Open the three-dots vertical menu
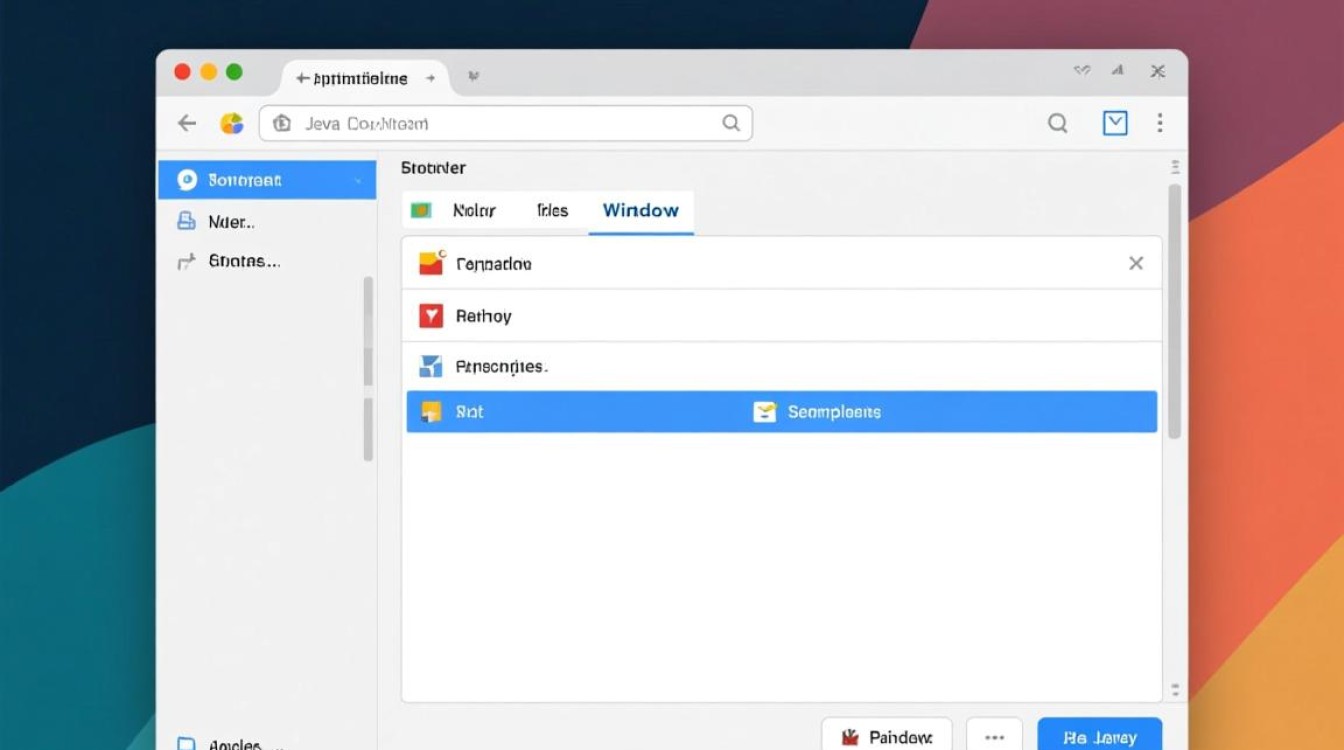 [1160, 123]
